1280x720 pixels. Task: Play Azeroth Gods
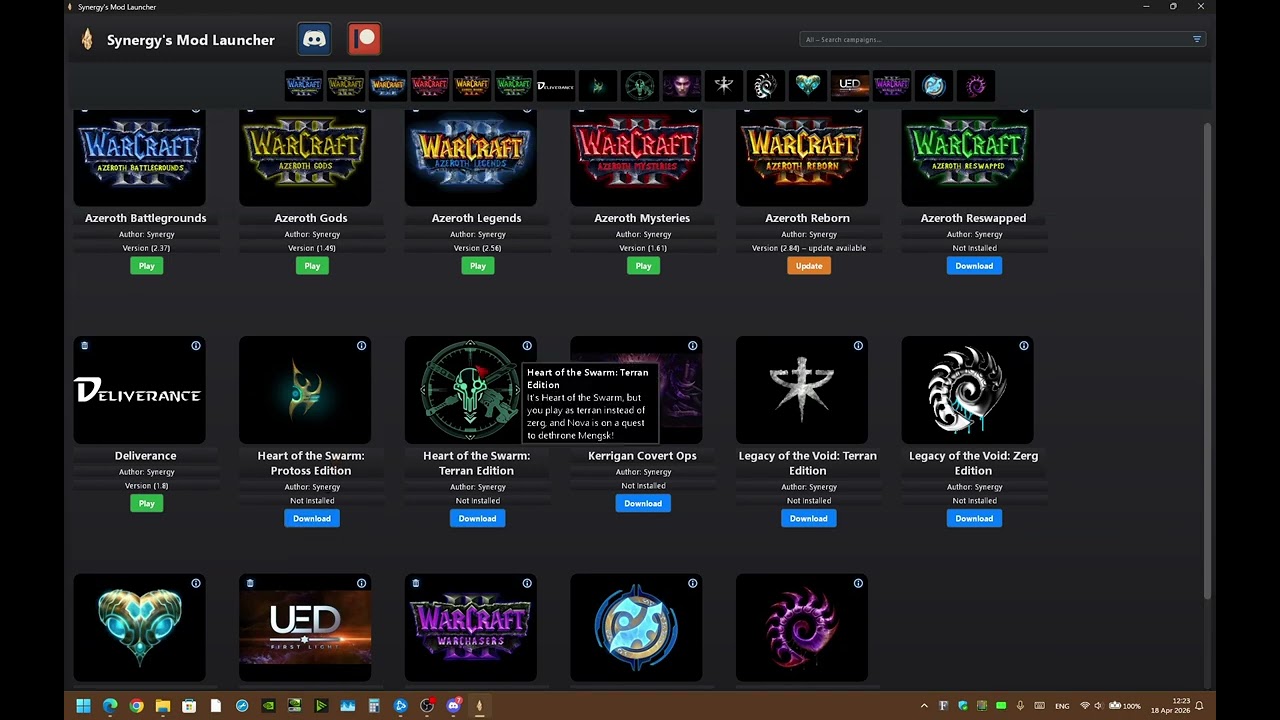tap(312, 266)
